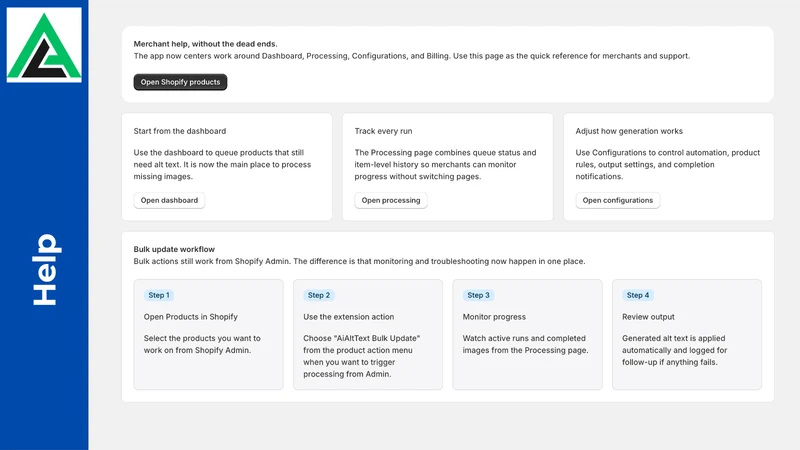
Task: Click 'Select the products you want to' description
Action: coord(202,344)
